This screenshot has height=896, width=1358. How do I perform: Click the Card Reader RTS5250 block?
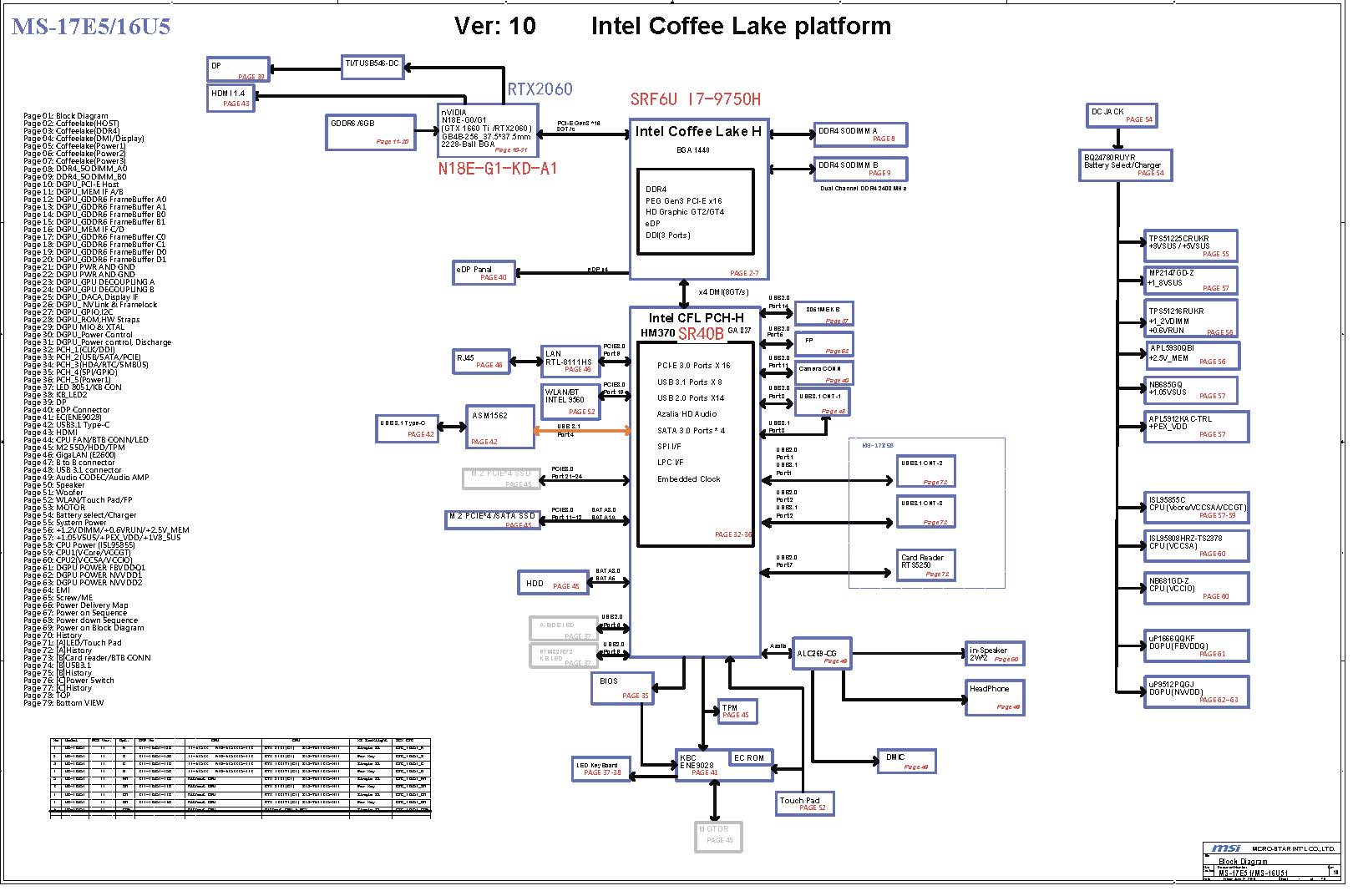[x=925, y=564]
